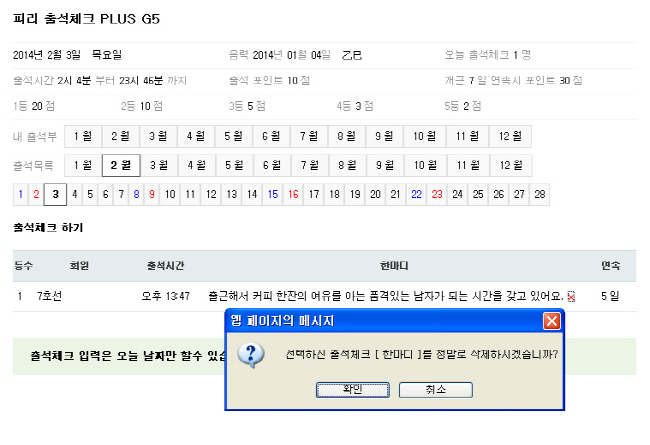
Task: Click the delete icon after the 한마디 comment
Action: tap(571, 296)
